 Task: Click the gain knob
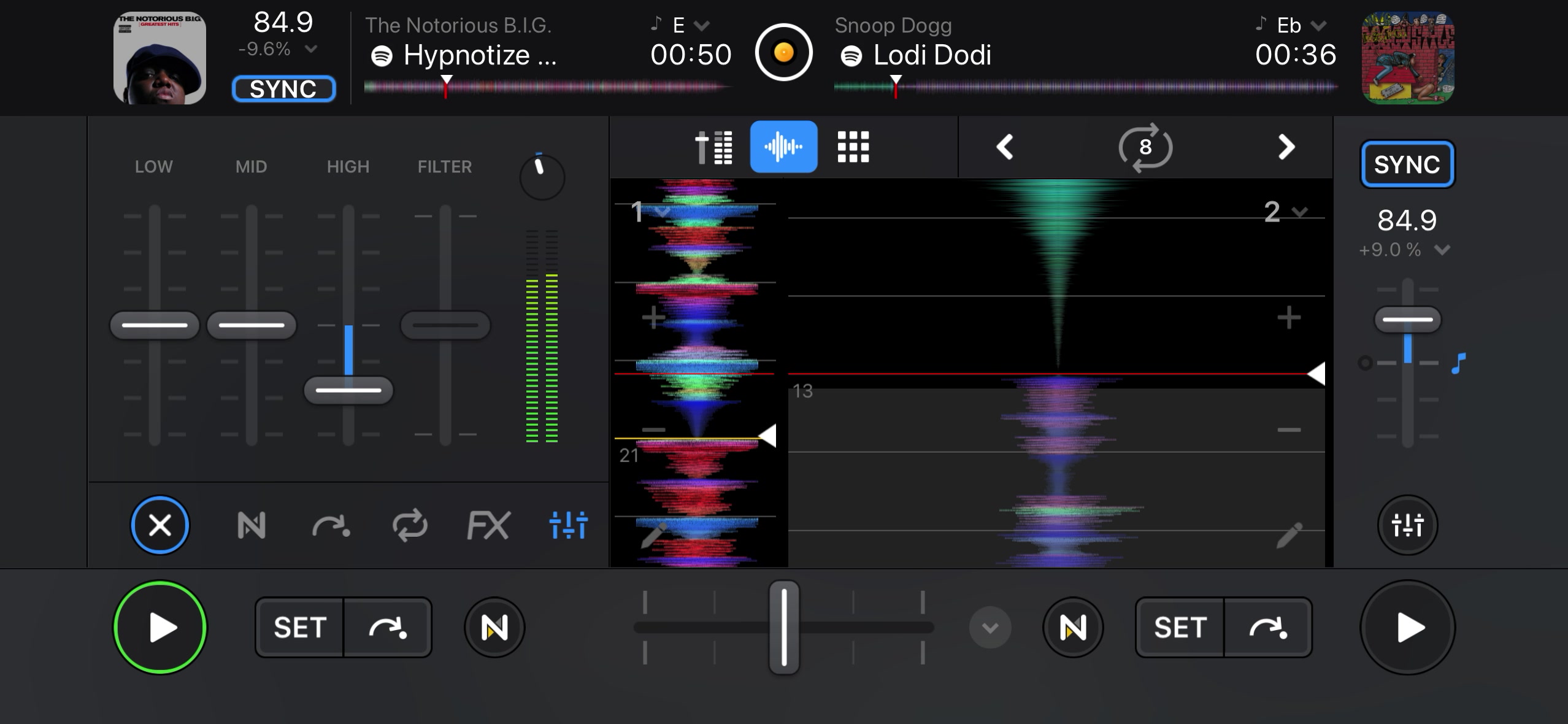click(542, 177)
